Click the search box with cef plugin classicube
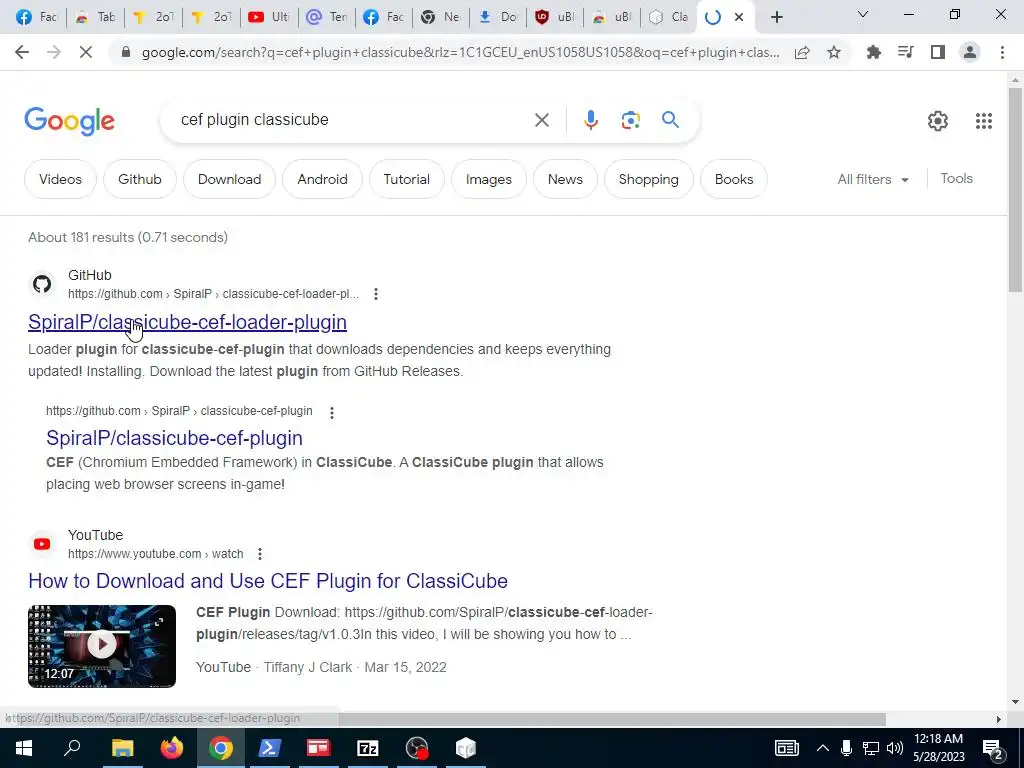This screenshot has width=1024, height=768. 353,120
